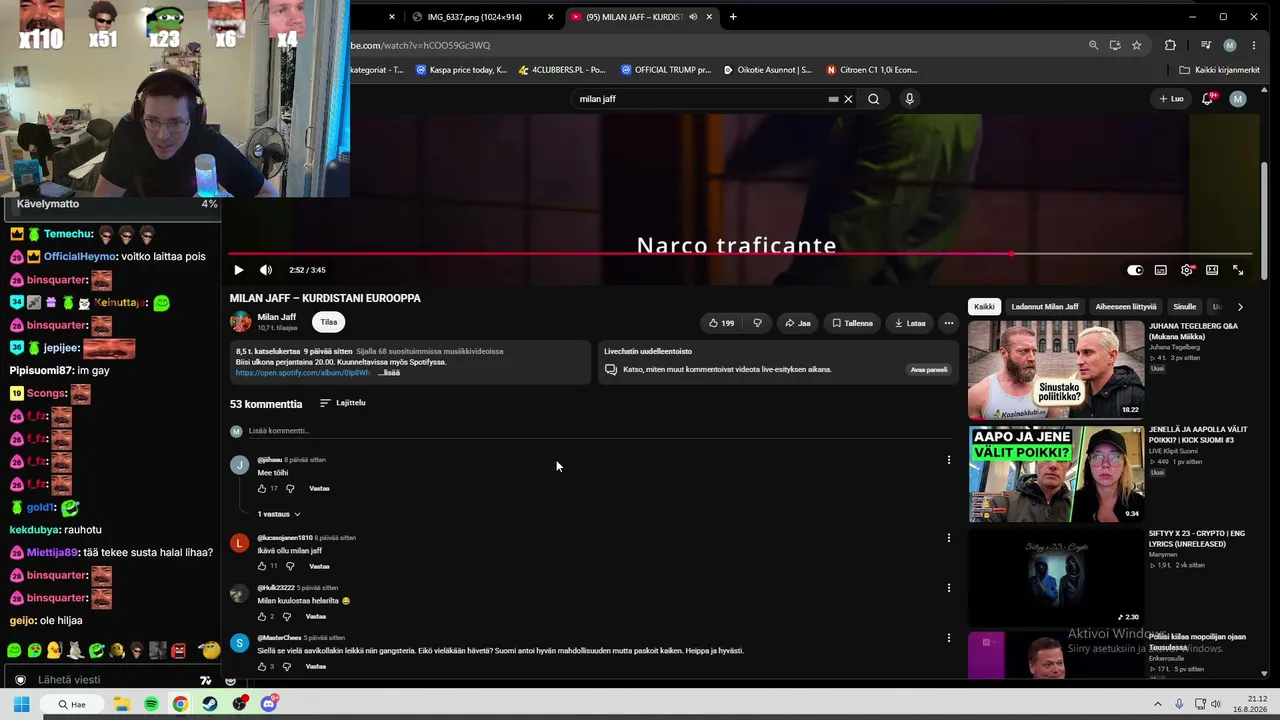This screenshot has width=1280, height=720.
Task: Open the YouTube account avatar menu
Action: coord(1238,99)
